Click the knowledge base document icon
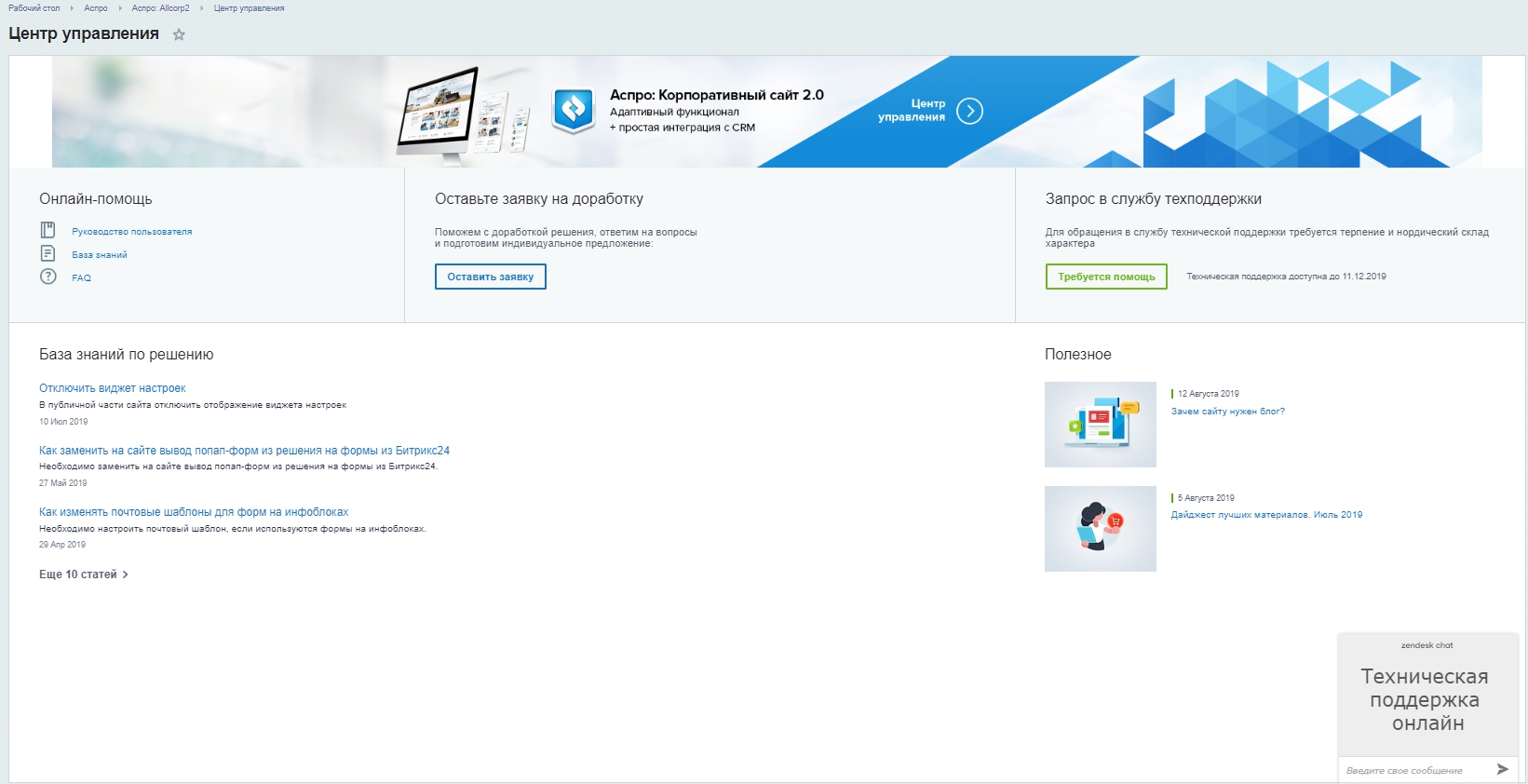Viewport: 1528px width, 784px height. click(48, 253)
